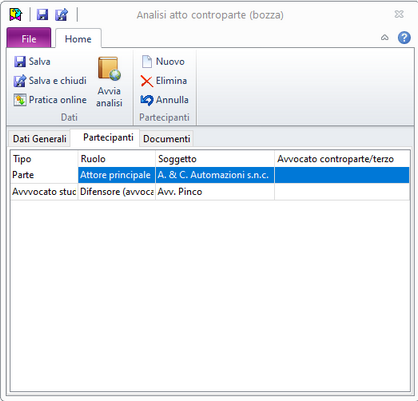This screenshot has width=418, height=401.
Task: Collapse the ribbon with the caret arrow
Action: coord(385,38)
